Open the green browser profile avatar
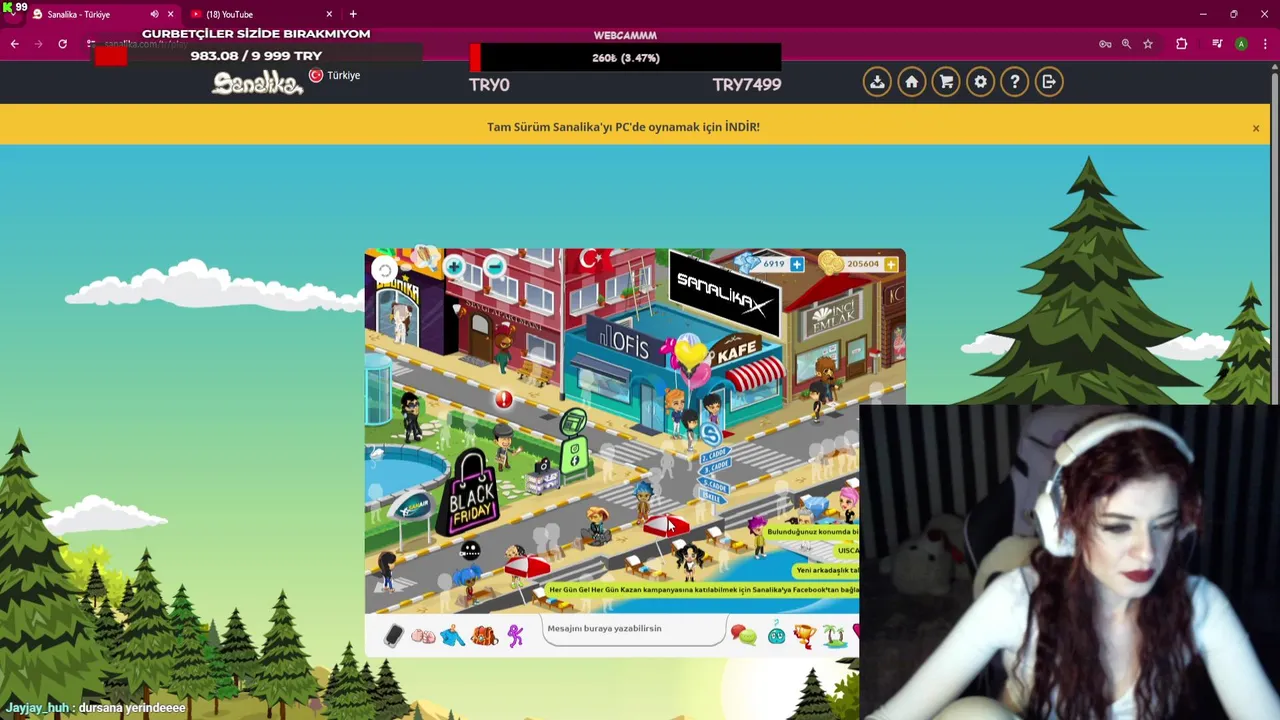The image size is (1280, 720). [1241, 44]
